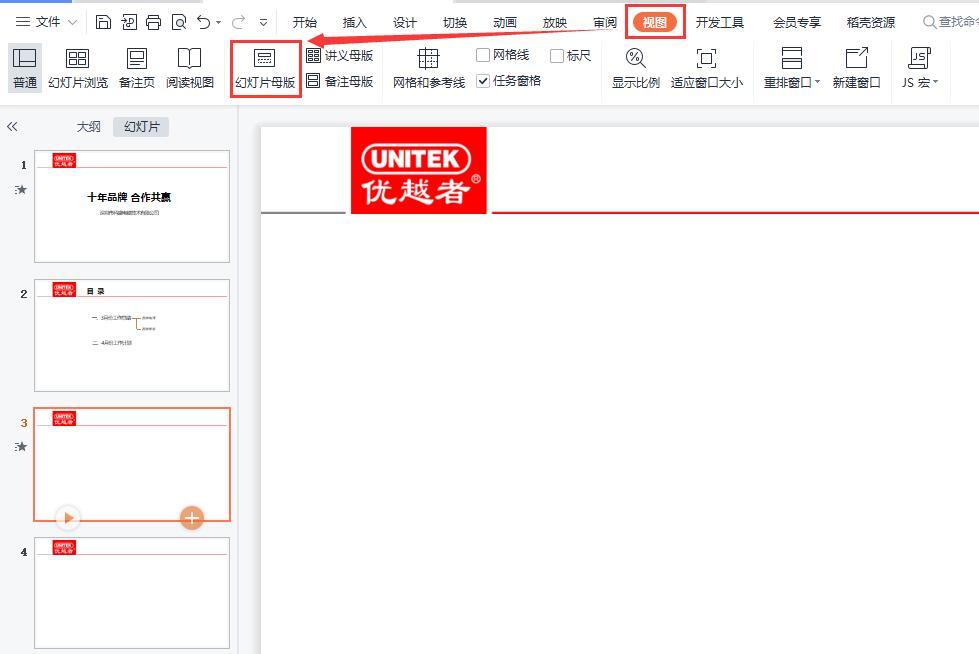The width and height of the screenshot is (979, 654).
Task: Open the 设计 ribbon tab
Action: [405, 22]
